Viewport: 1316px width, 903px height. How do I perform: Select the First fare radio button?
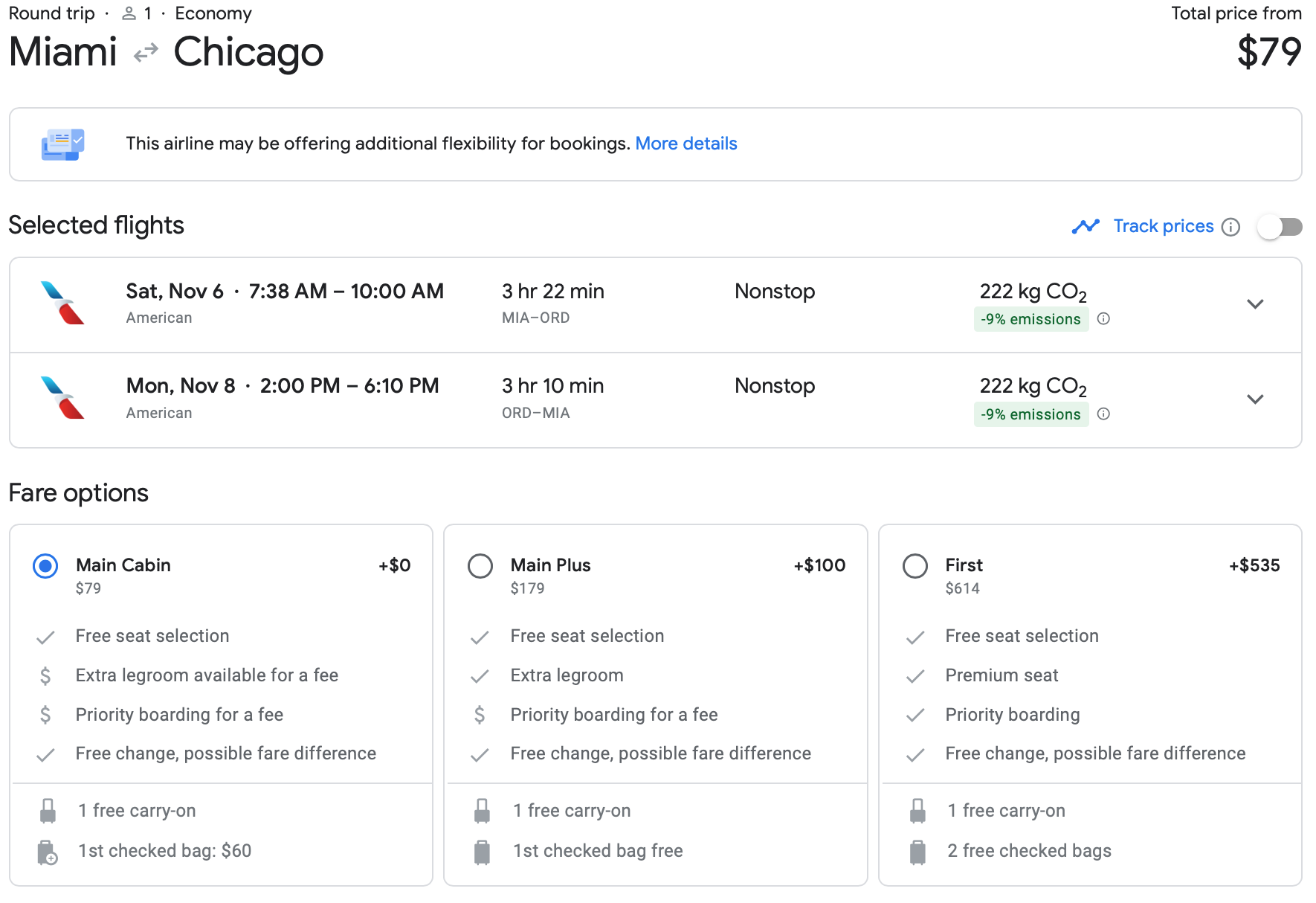[x=915, y=566]
